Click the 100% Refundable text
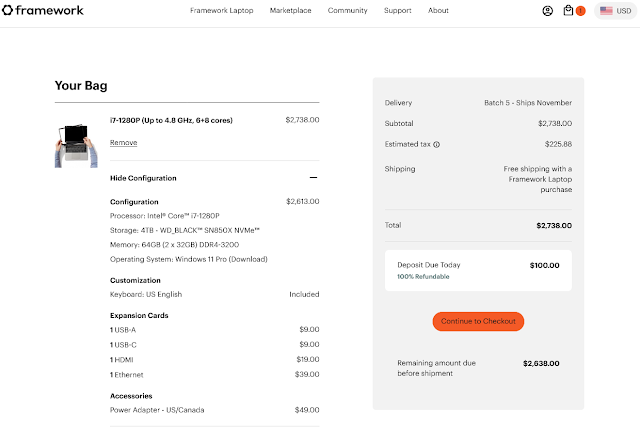 423,277
